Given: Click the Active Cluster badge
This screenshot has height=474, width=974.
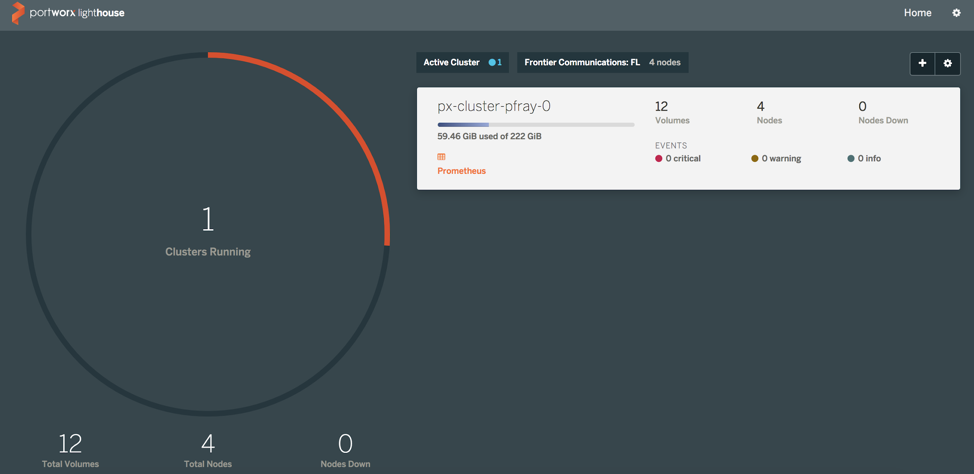Looking at the screenshot, I should click(463, 63).
